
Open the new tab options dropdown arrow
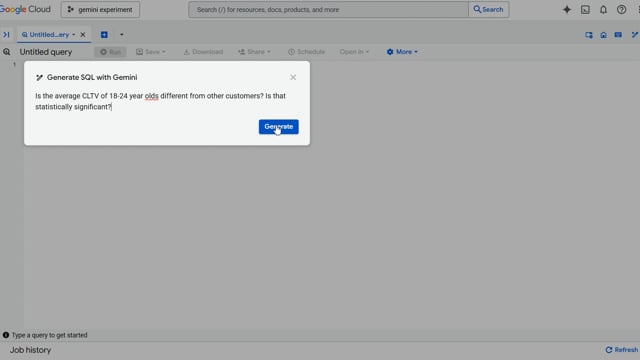tap(122, 35)
